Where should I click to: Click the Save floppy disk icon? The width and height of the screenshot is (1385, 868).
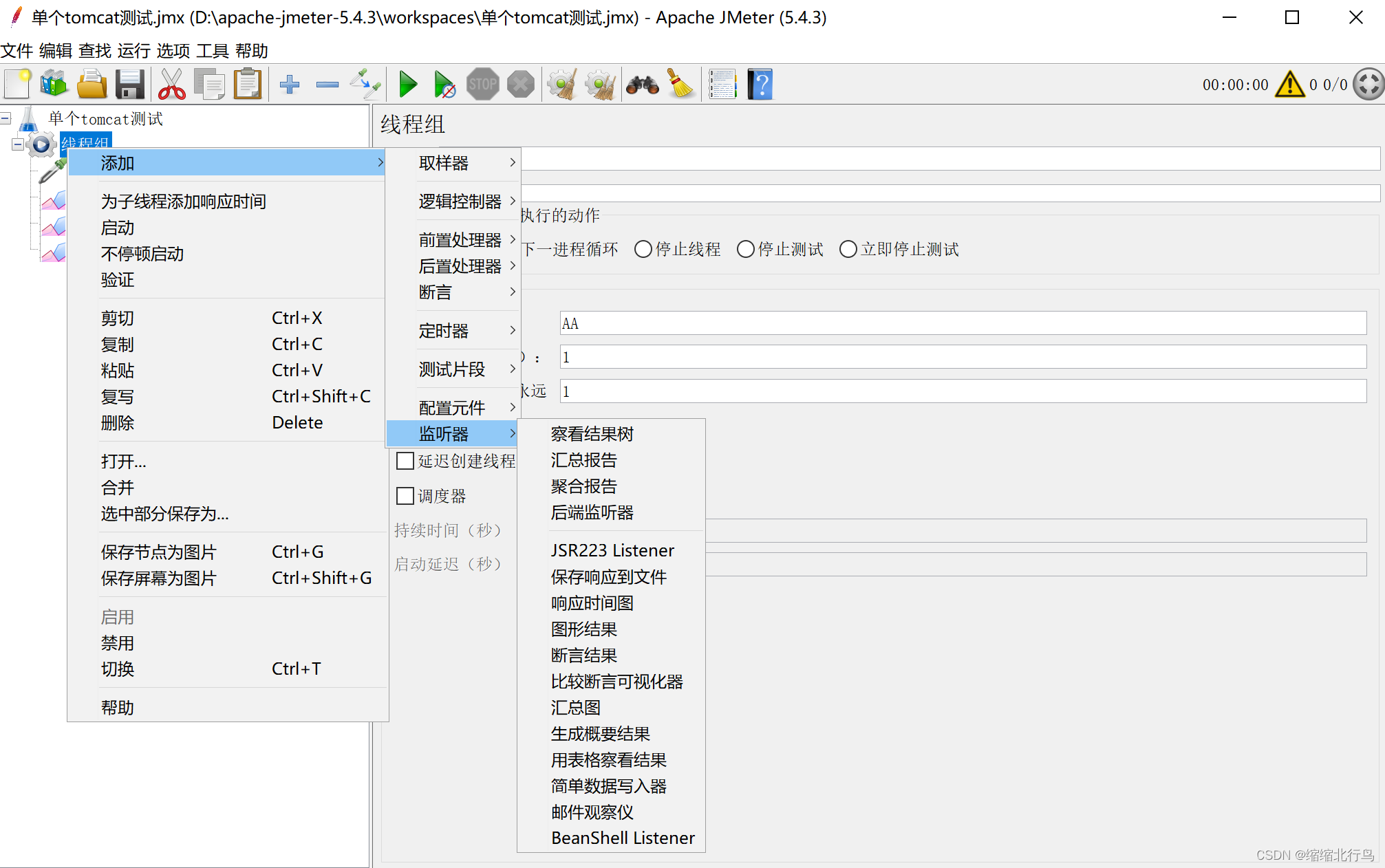pyautogui.click(x=129, y=85)
